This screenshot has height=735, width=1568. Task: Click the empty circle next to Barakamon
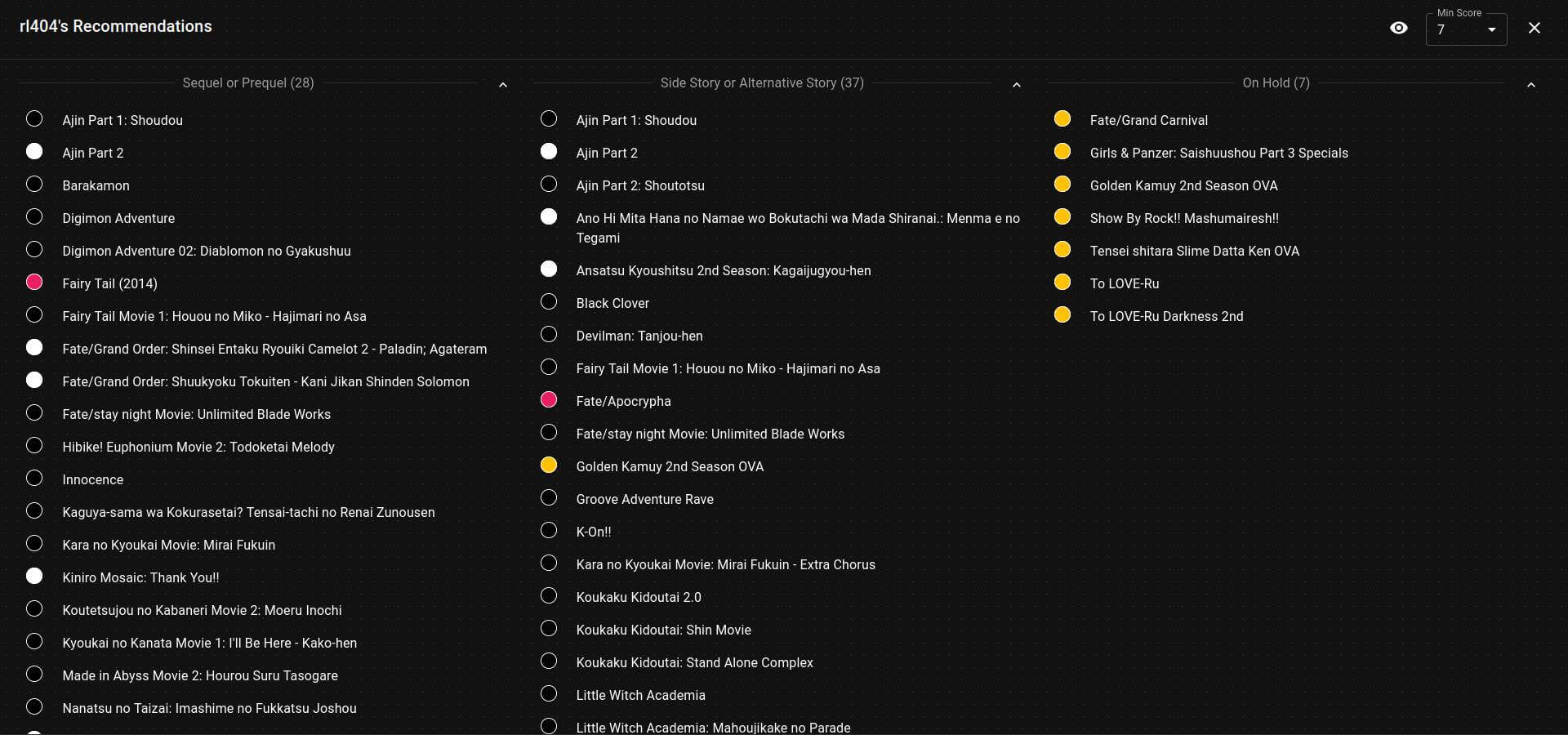[34, 184]
